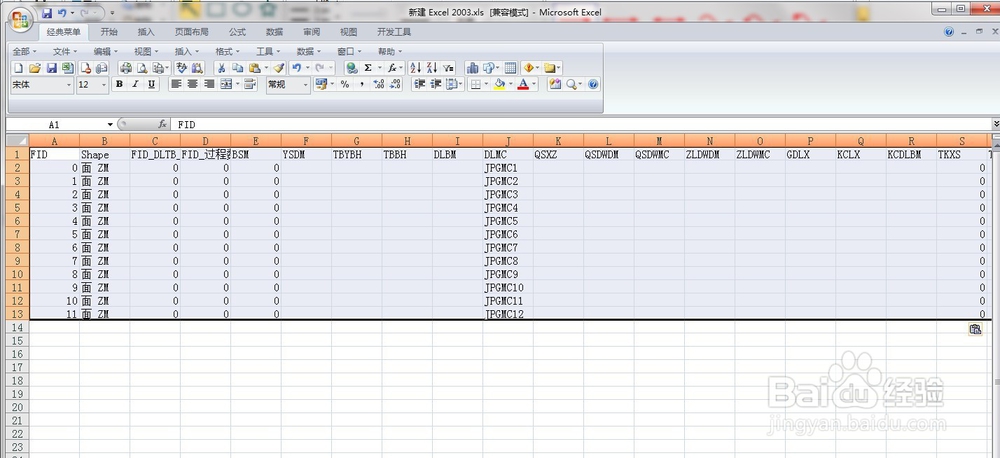The height and width of the screenshot is (458, 1000).
Task: Click the insert function fx beside formula bar
Action: [x=163, y=124]
